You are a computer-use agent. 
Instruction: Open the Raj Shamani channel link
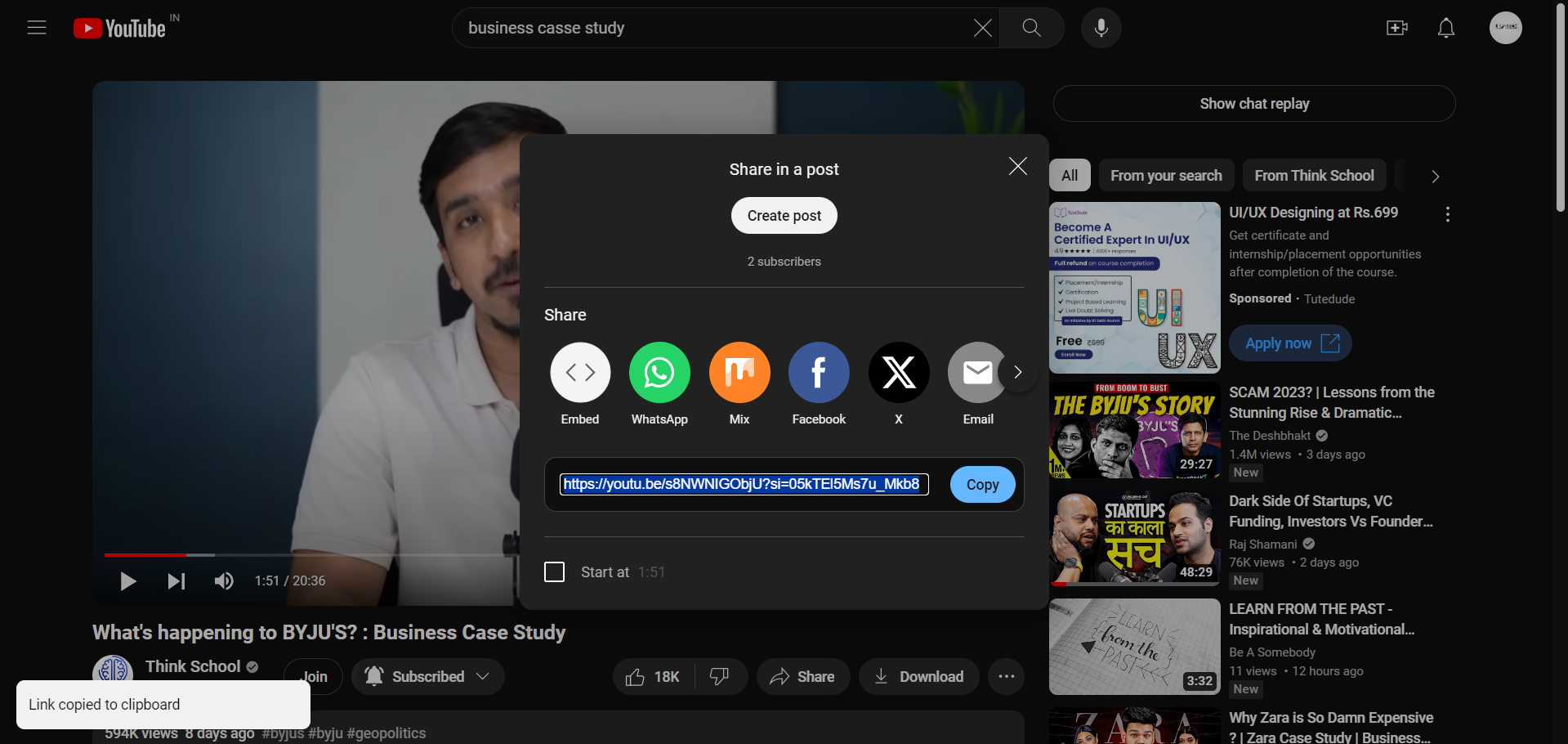tap(1263, 545)
